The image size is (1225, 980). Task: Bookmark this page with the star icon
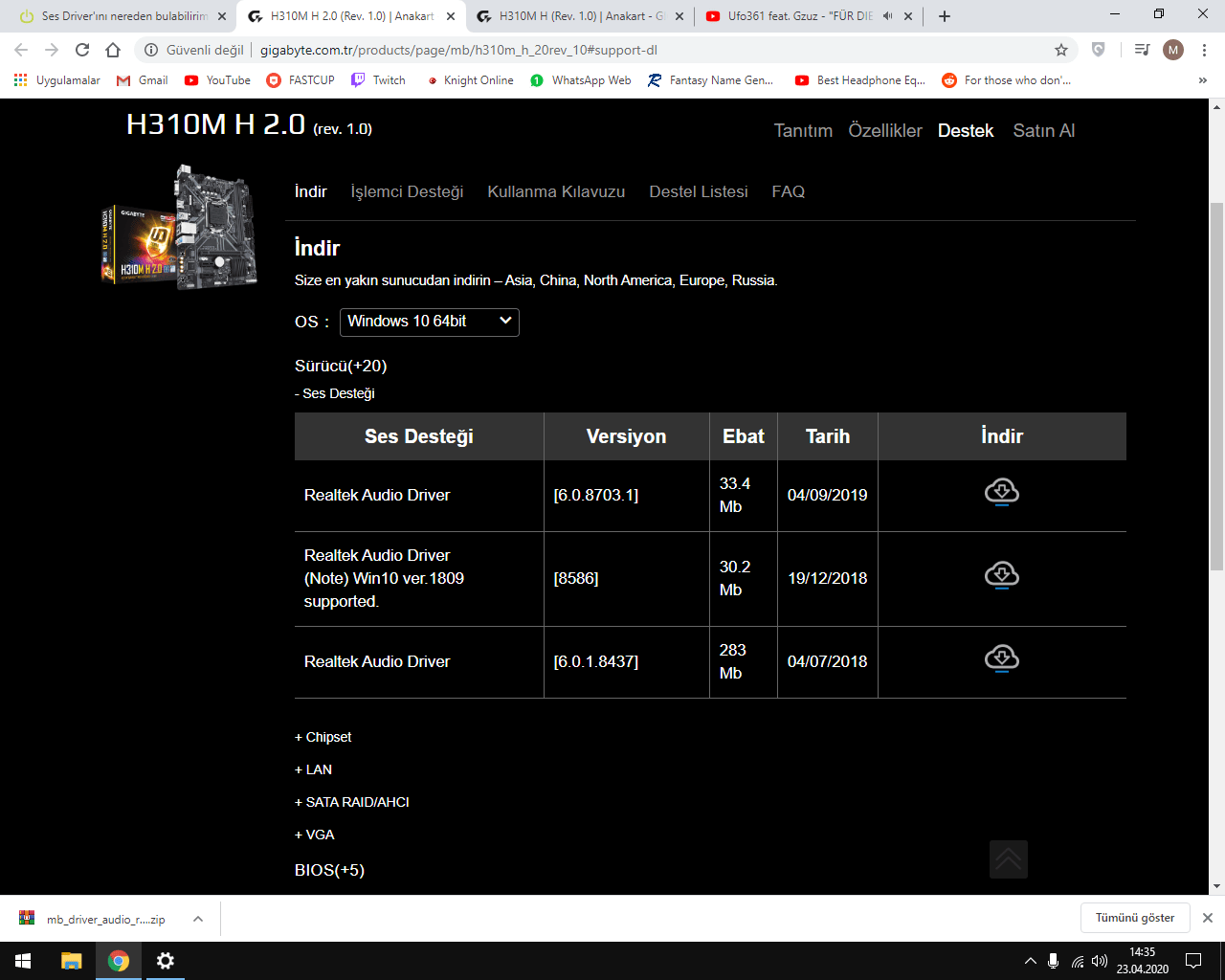tap(1061, 50)
